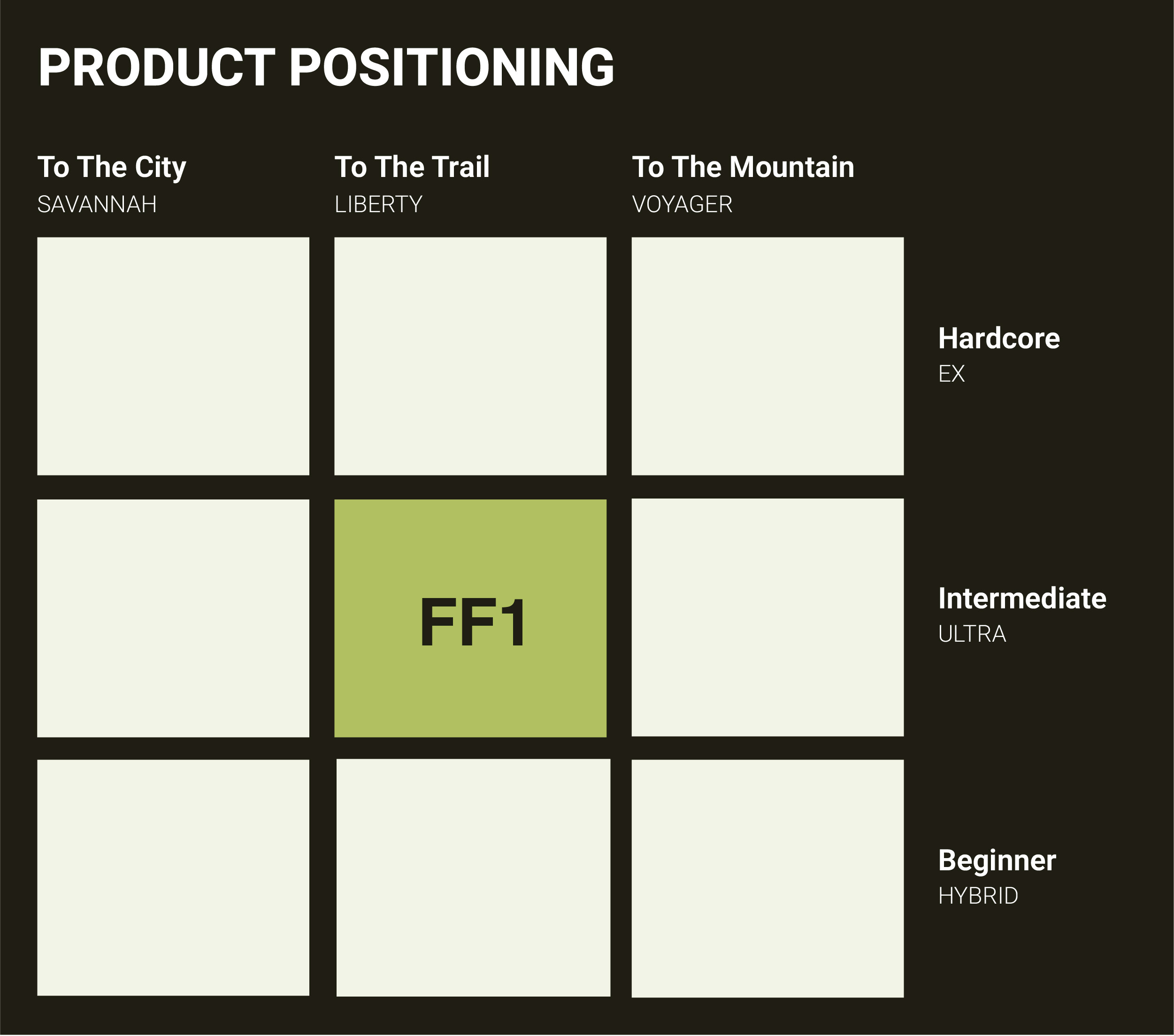The height and width of the screenshot is (1036, 1174).
Task: Click the HYBRID sublabel
Action: coord(978,896)
